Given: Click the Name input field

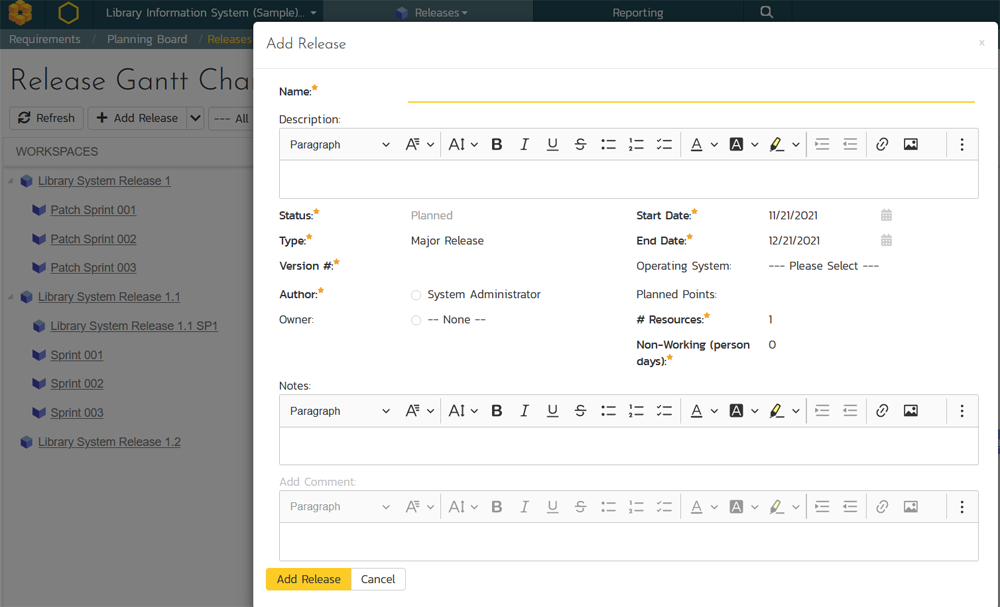Looking at the screenshot, I should [x=690, y=91].
